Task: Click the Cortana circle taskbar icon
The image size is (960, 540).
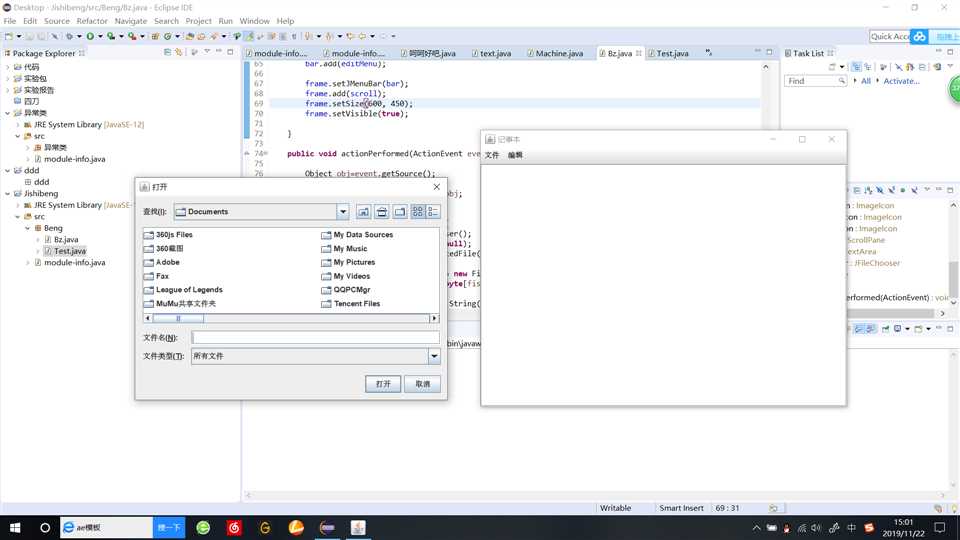Action: pos(45,527)
